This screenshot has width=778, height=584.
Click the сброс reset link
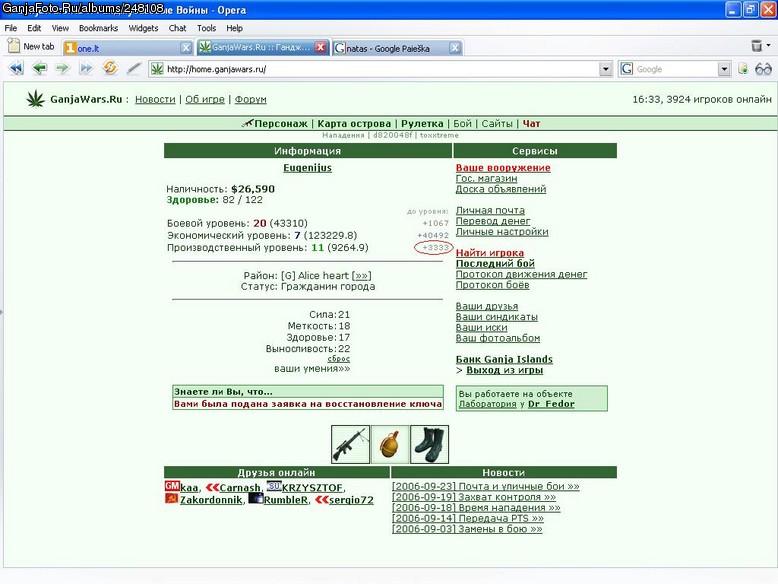tap(338, 359)
